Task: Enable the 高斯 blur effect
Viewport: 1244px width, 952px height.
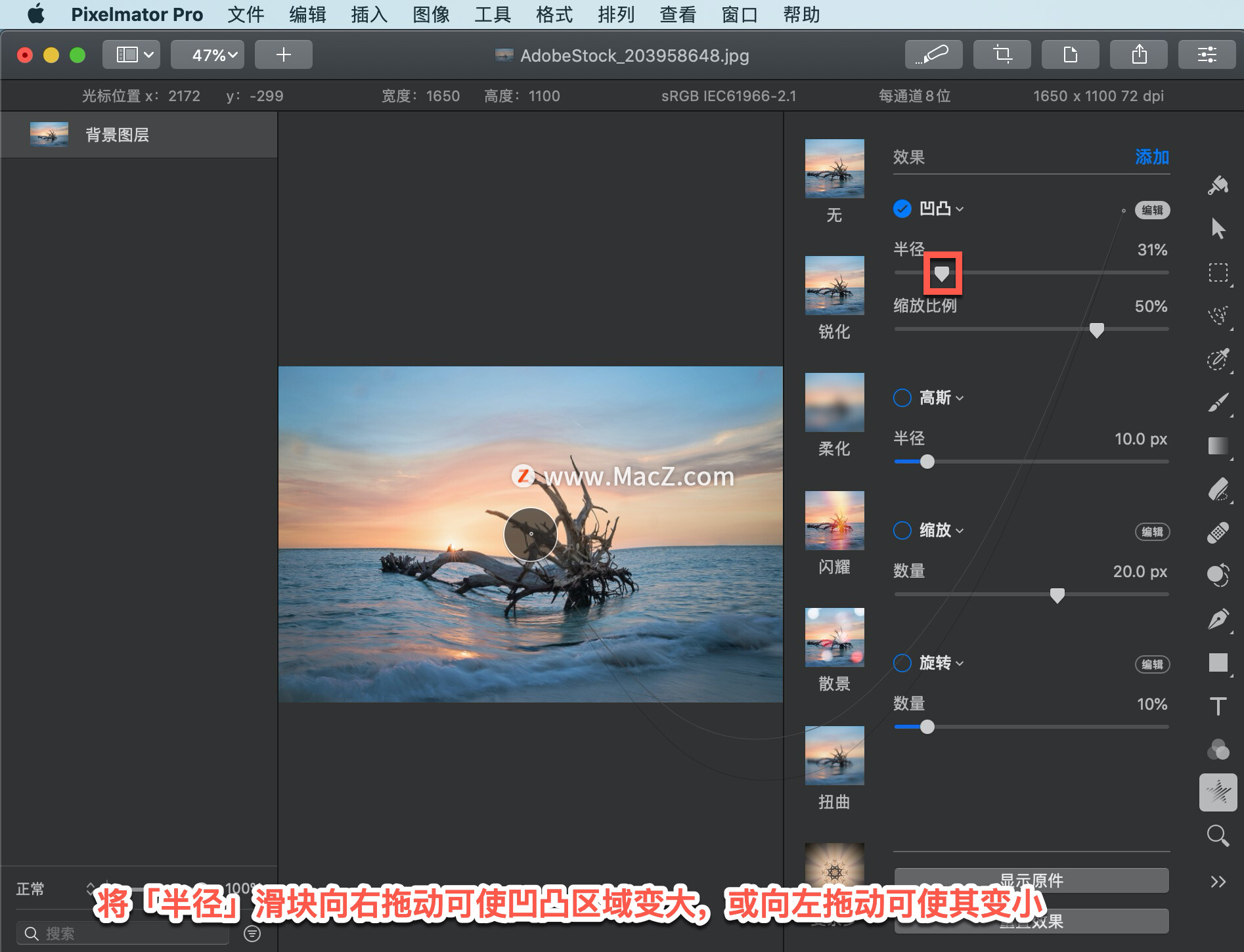Action: tap(902, 398)
